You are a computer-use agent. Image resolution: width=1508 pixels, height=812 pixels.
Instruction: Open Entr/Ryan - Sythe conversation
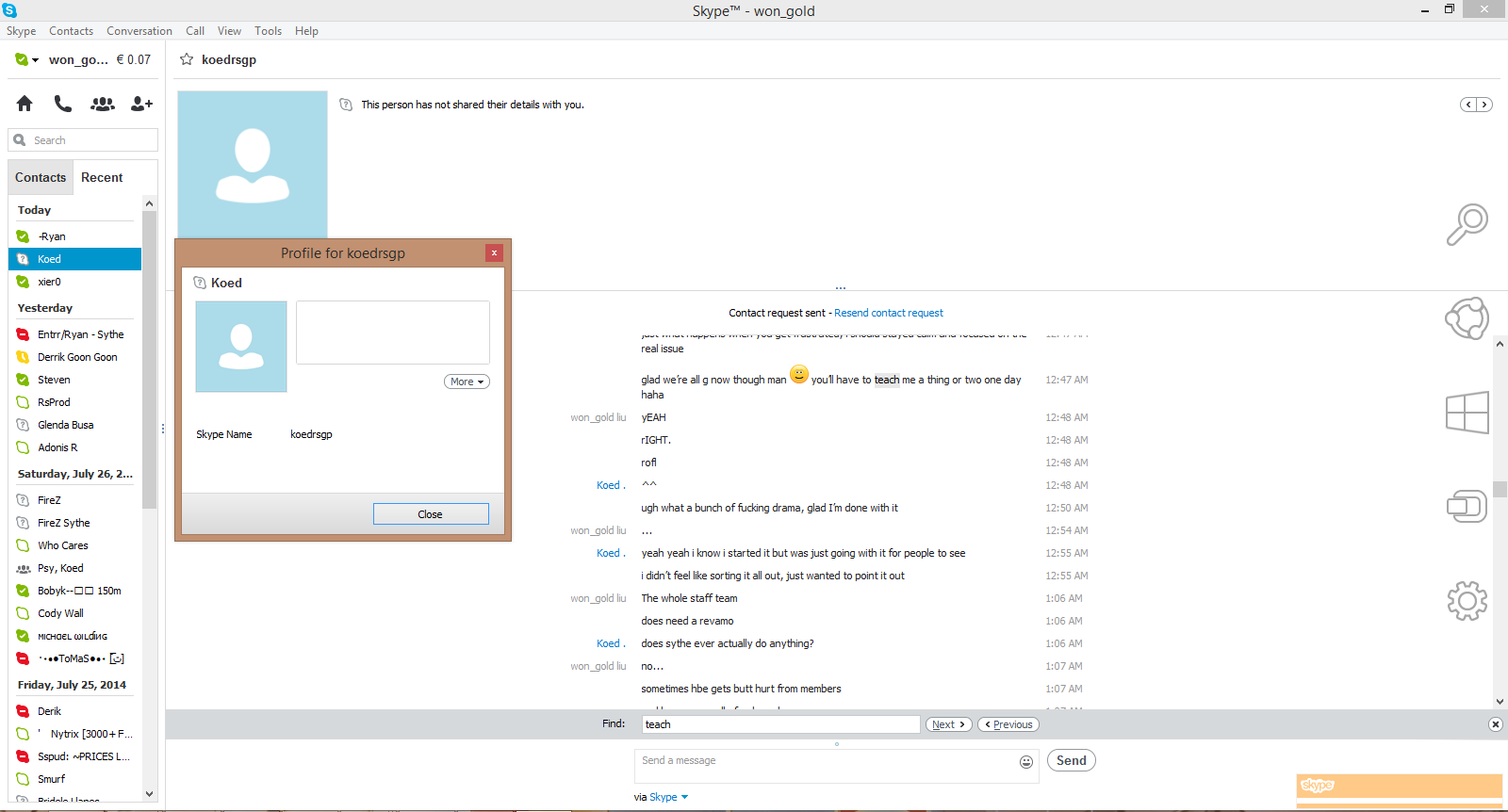pyautogui.click(x=74, y=334)
